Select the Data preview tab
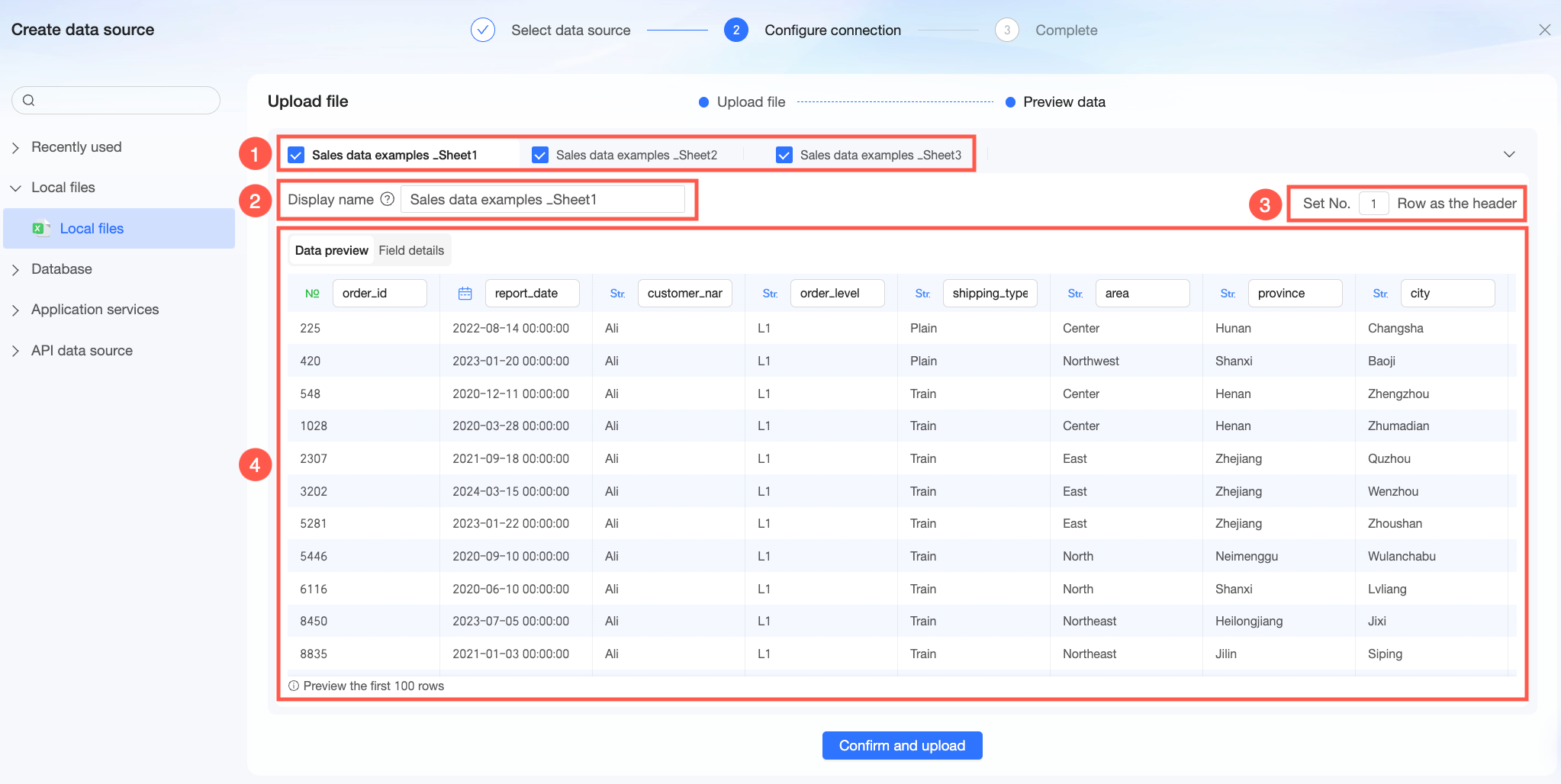The width and height of the screenshot is (1561, 784). (331, 250)
